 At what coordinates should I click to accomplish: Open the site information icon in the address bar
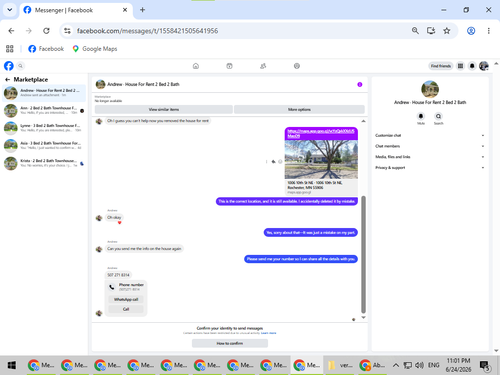coord(67,31)
